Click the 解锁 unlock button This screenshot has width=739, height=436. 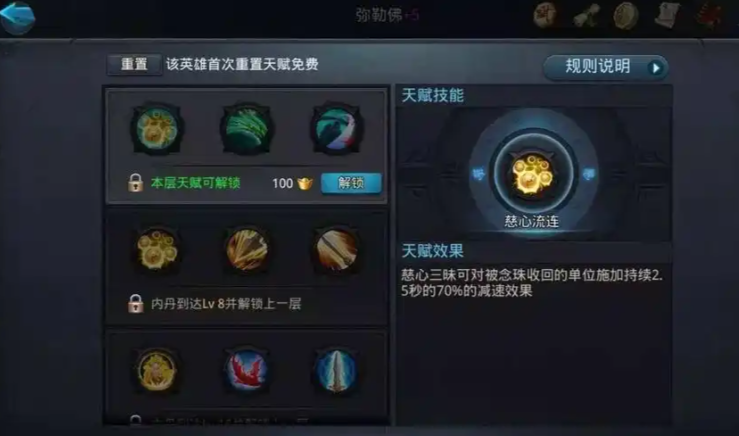pos(351,183)
